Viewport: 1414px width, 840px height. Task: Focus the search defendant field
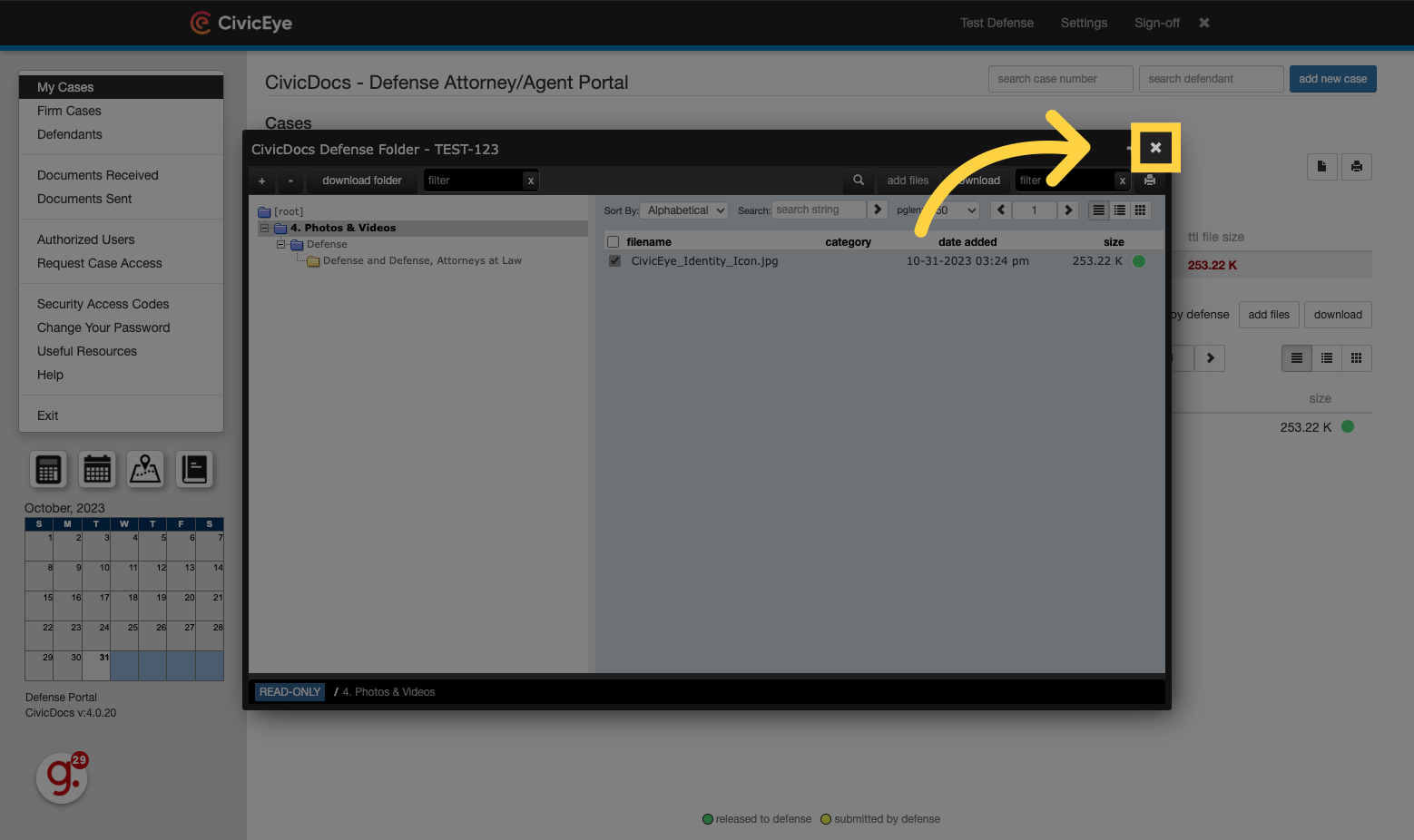tap(1211, 79)
